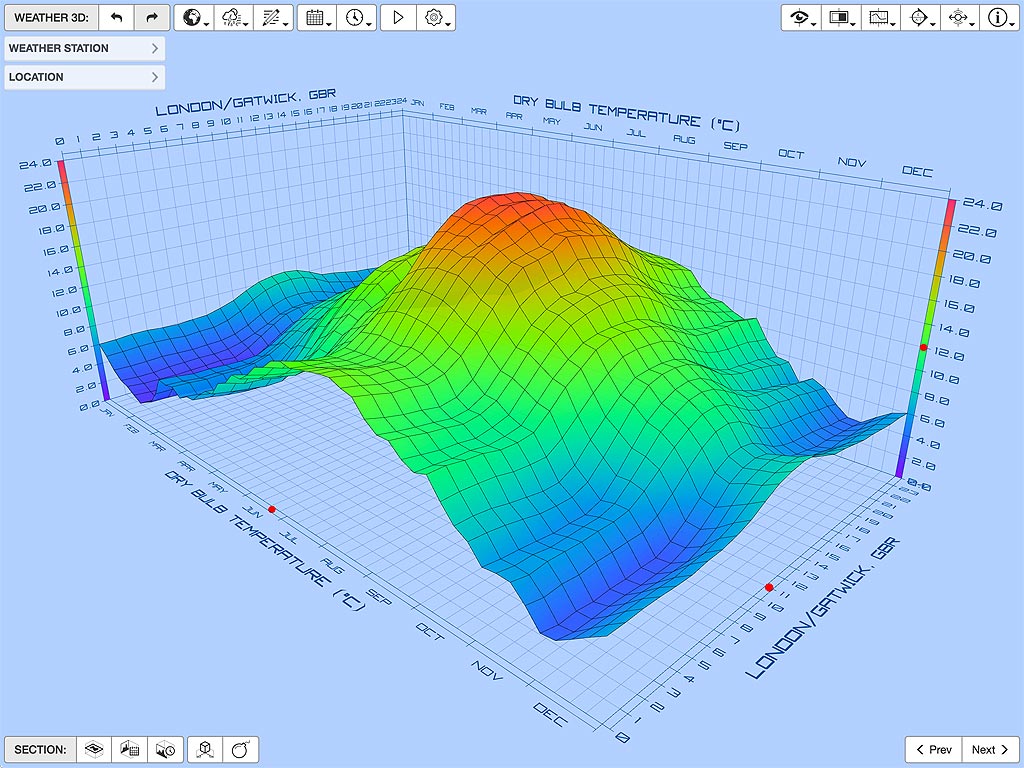The width and height of the screenshot is (1024, 768).
Task: Click the "DEC" label on the floor axis
Action: (549, 714)
